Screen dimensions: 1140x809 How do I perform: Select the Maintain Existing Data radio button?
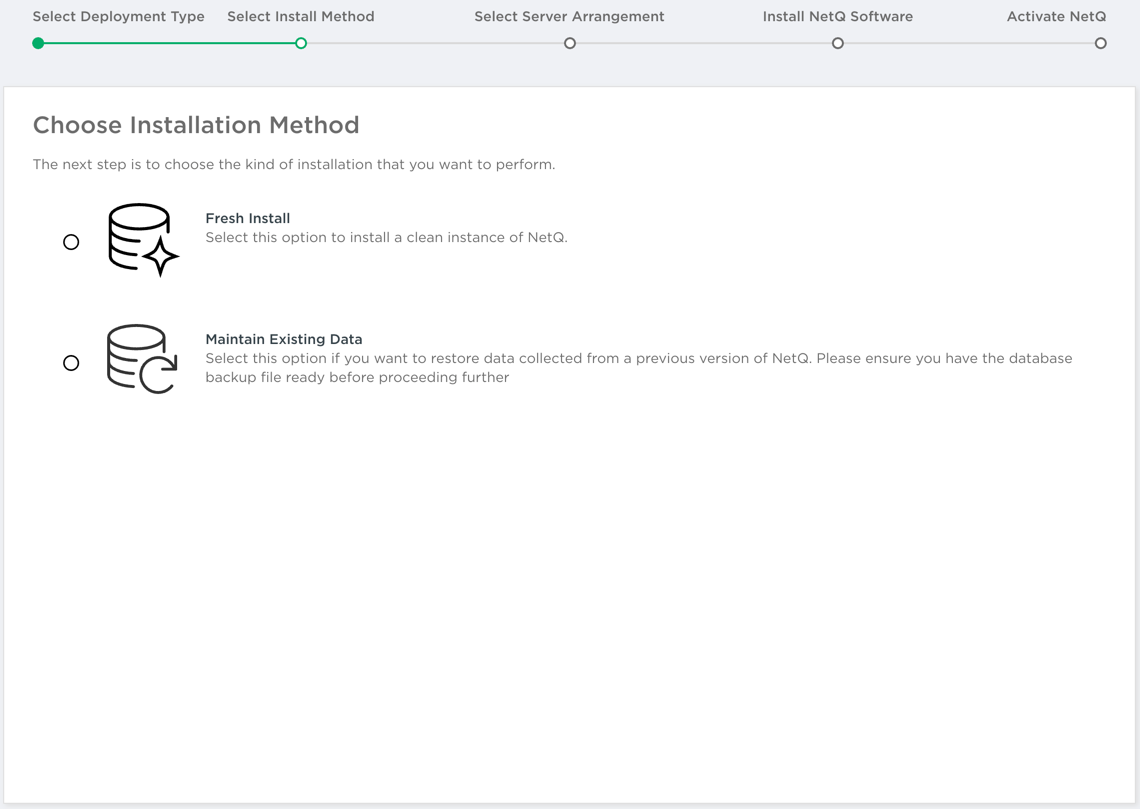point(71,363)
